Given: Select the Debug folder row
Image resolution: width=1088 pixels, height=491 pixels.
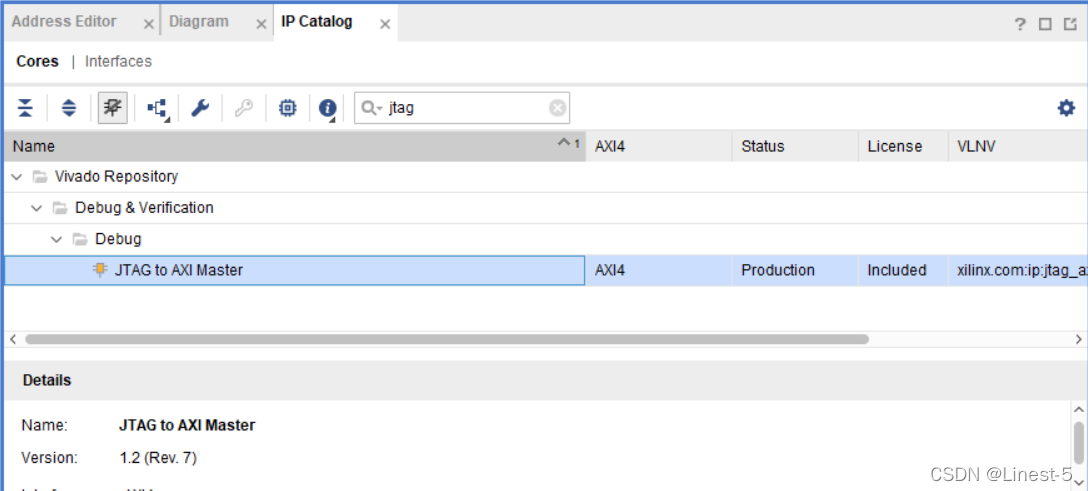Looking at the screenshot, I should click(545, 239).
